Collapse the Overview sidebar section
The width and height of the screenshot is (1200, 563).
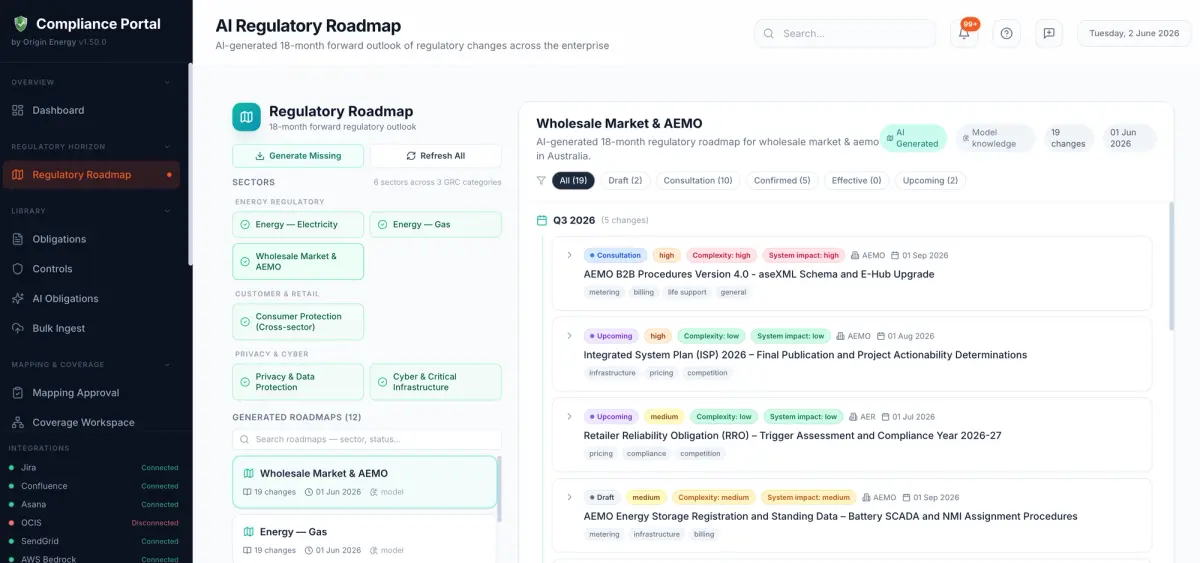click(168, 82)
